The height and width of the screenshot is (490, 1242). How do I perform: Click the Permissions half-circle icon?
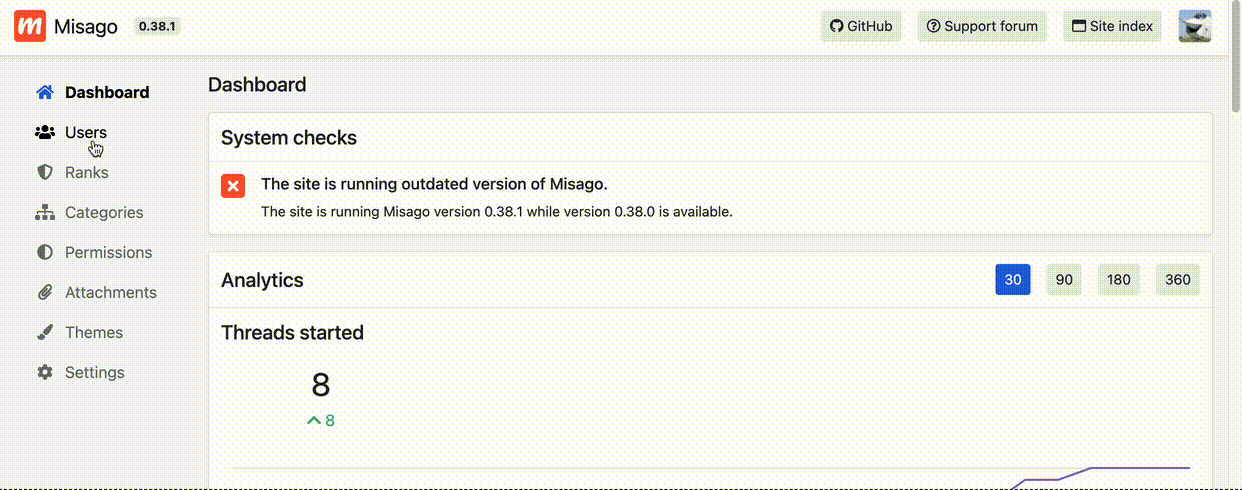44,252
